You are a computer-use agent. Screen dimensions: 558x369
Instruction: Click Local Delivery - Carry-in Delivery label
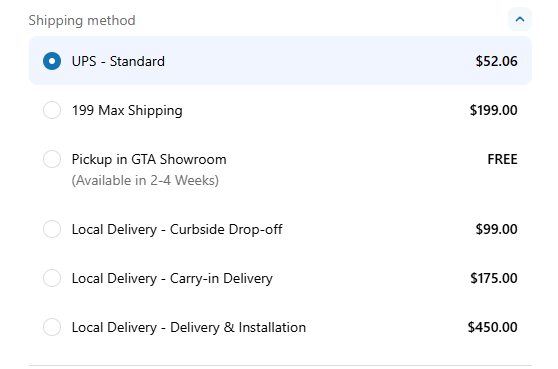pos(172,279)
